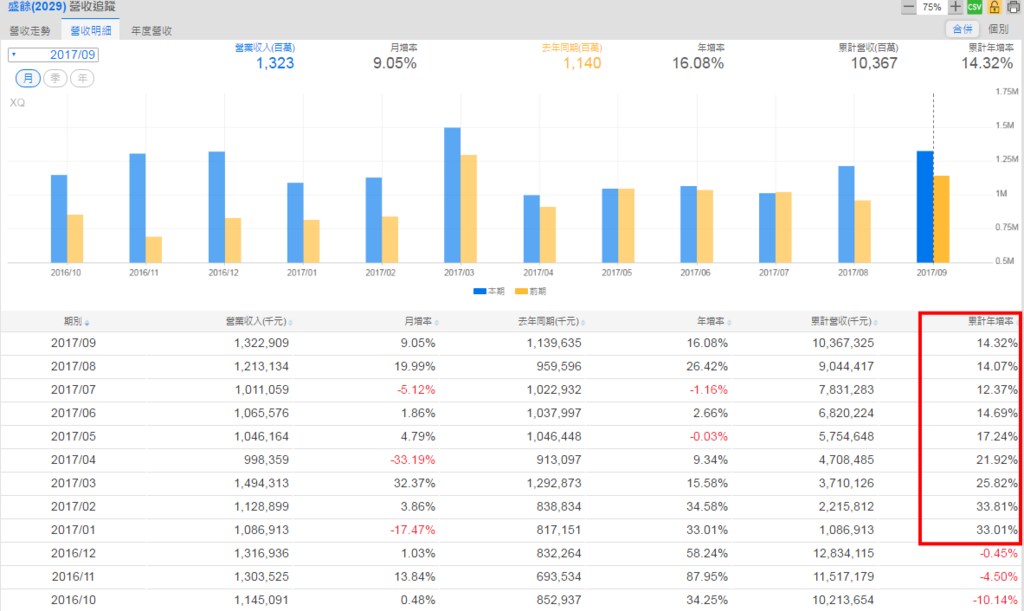
Task: Click the orange 2016/11 chart bar
Action: [x=153, y=249]
